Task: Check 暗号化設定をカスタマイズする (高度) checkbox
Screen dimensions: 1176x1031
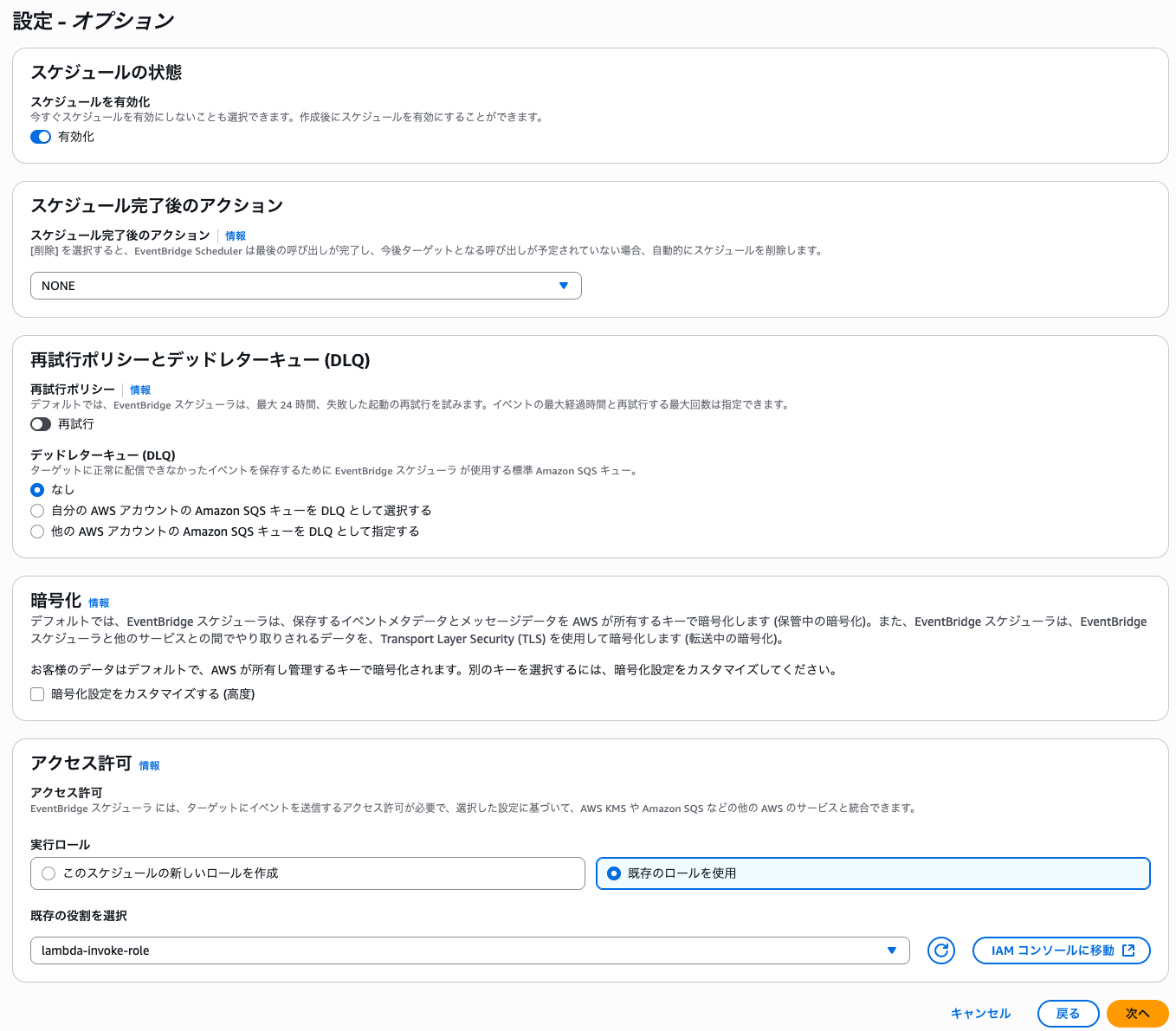Action: pyautogui.click(x=37, y=694)
